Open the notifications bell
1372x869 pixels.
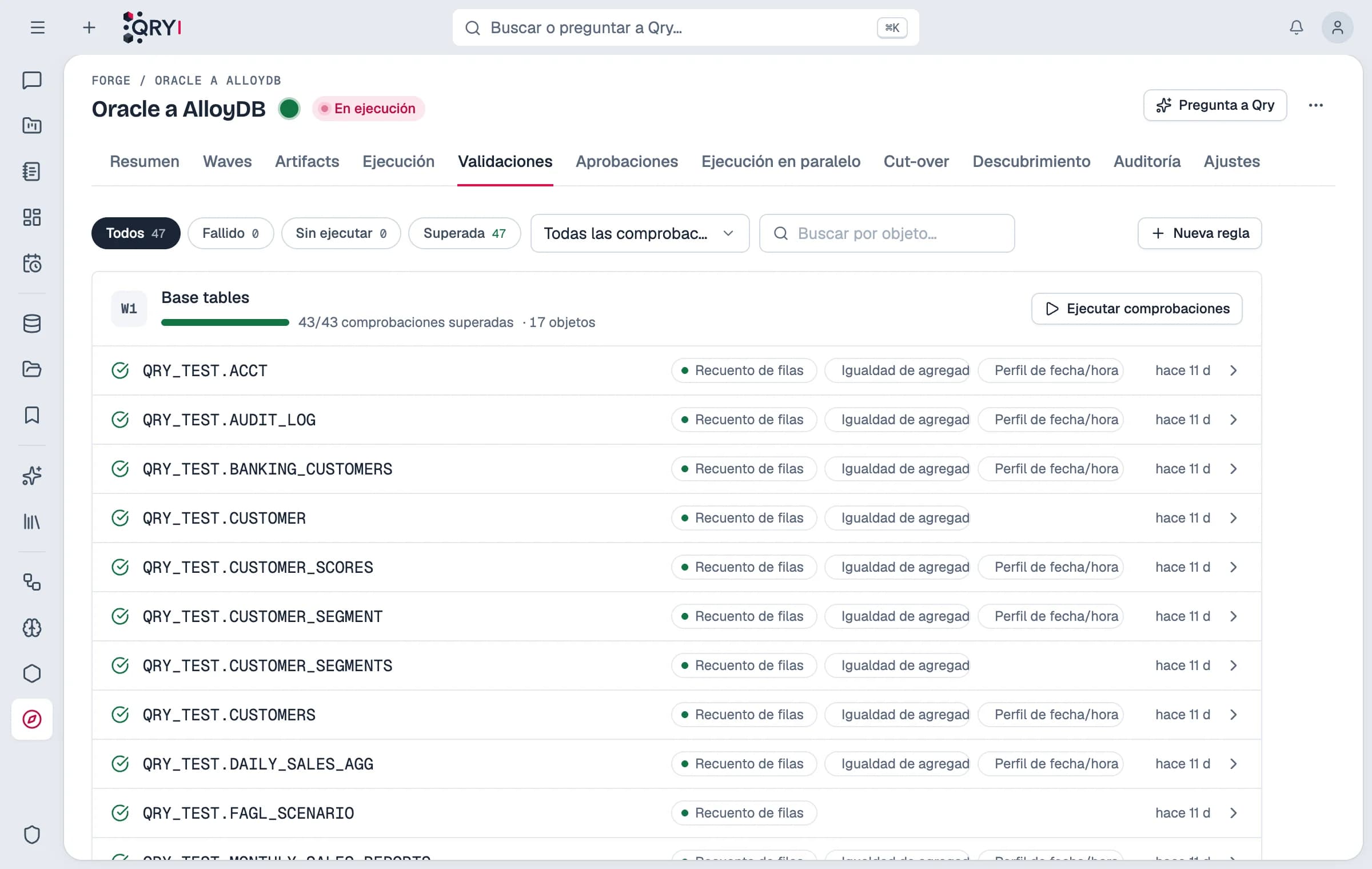click(1296, 27)
